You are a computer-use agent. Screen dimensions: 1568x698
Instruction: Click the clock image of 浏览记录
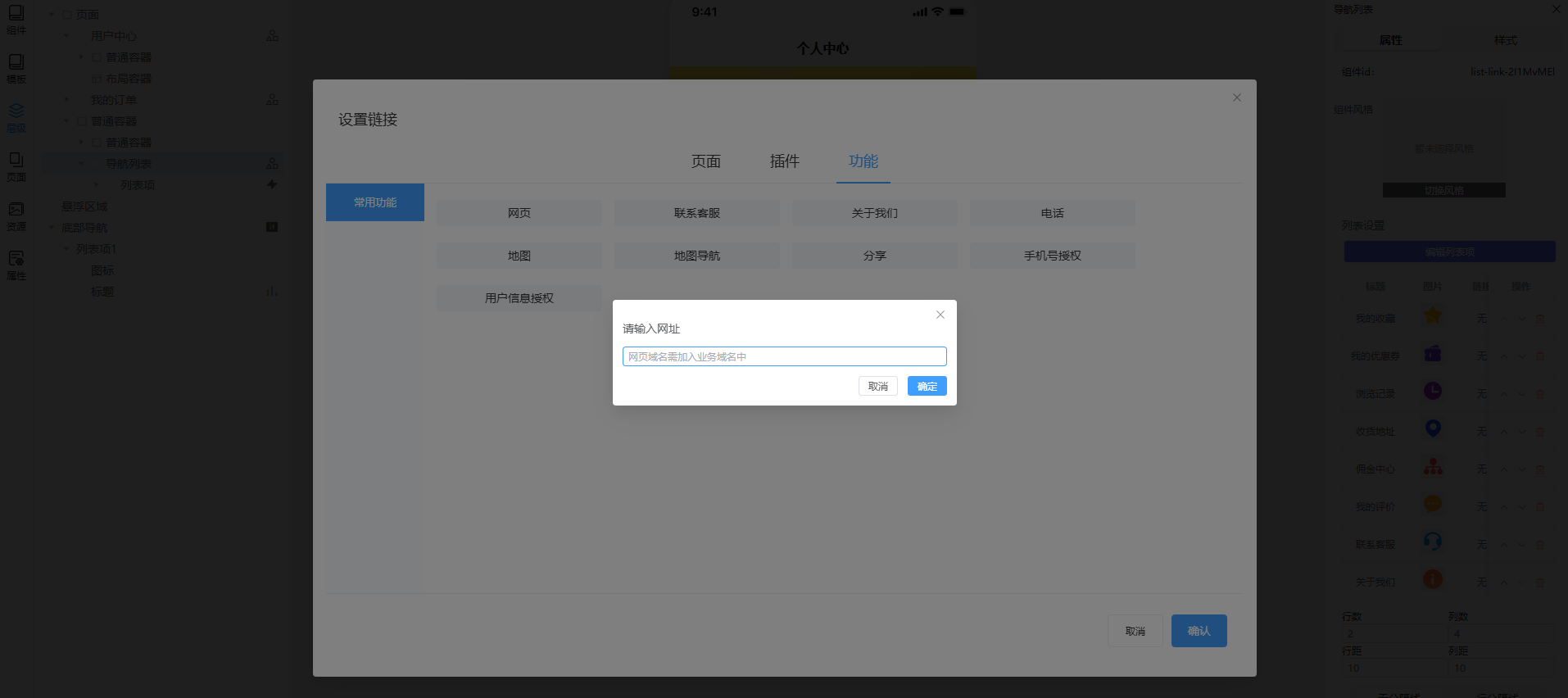(1432, 391)
